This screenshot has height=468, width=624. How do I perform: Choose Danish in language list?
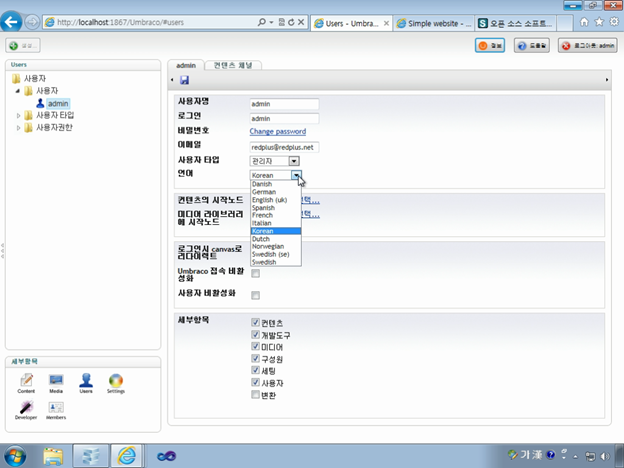275,184
